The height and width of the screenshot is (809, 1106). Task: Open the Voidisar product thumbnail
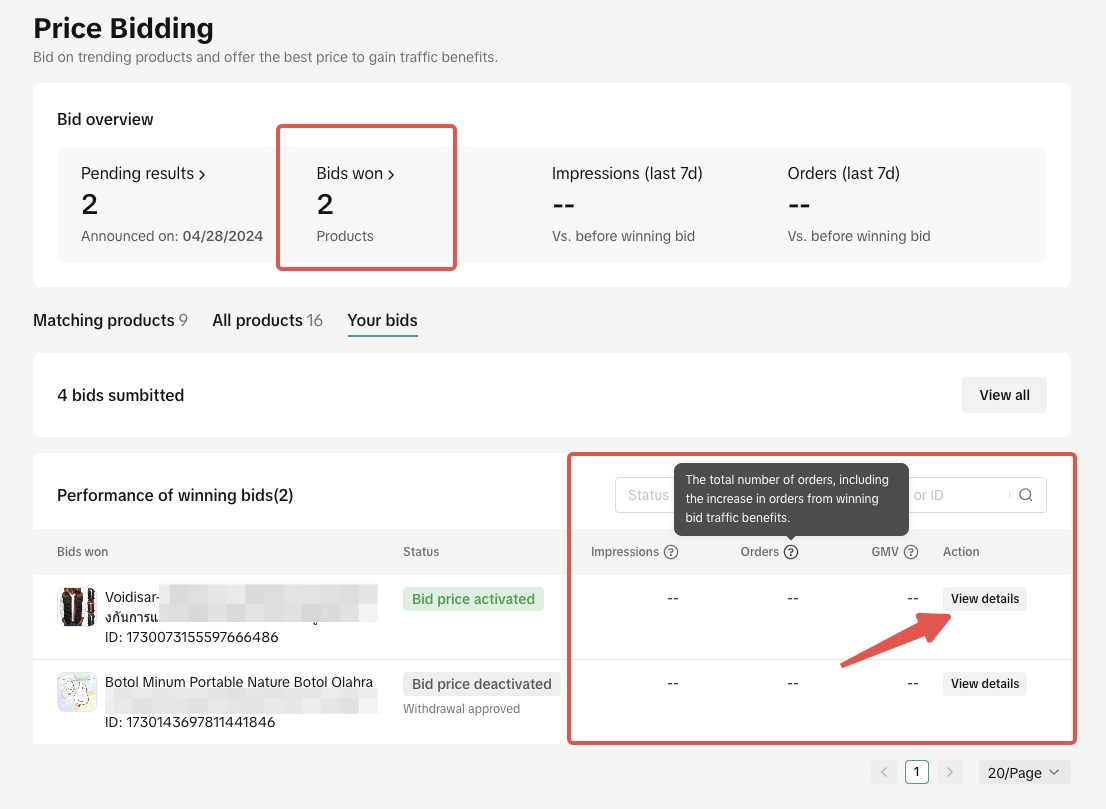point(77,607)
